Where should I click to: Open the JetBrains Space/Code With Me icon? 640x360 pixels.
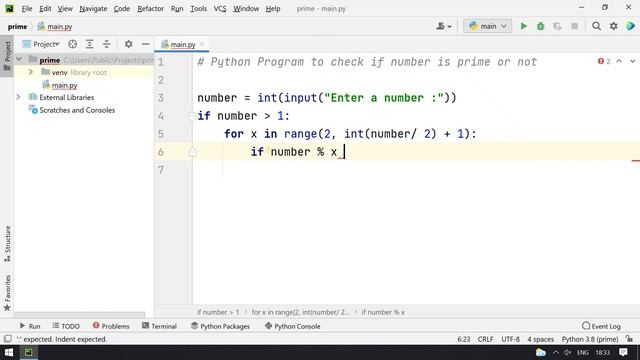tap(630, 26)
